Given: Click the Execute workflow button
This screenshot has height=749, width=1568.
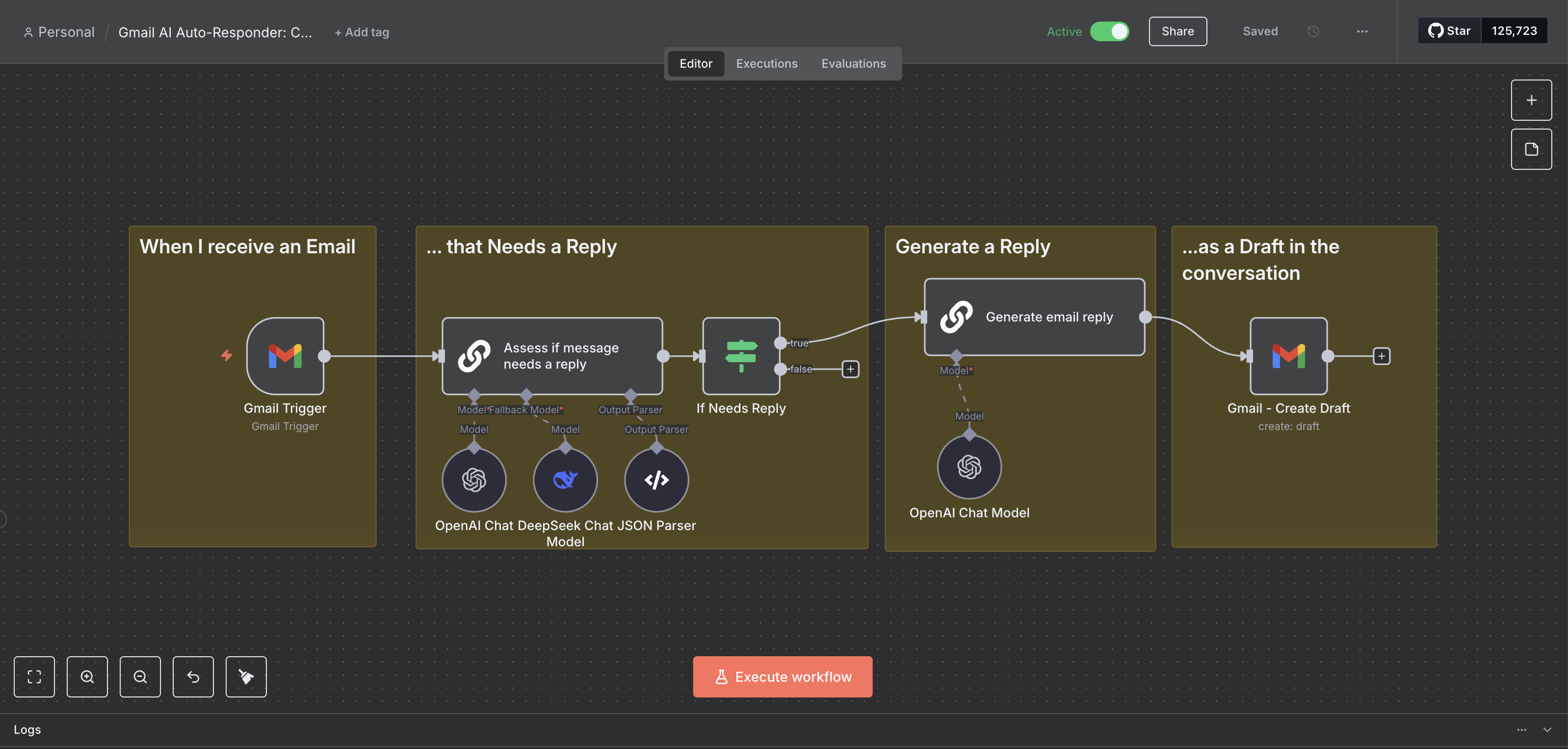Looking at the screenshot, I should click(782, 676).
